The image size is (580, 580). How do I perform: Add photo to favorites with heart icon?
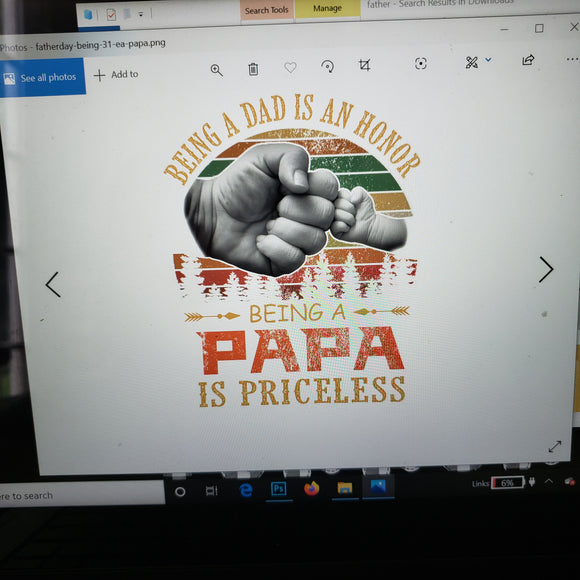tap(290, 67)
